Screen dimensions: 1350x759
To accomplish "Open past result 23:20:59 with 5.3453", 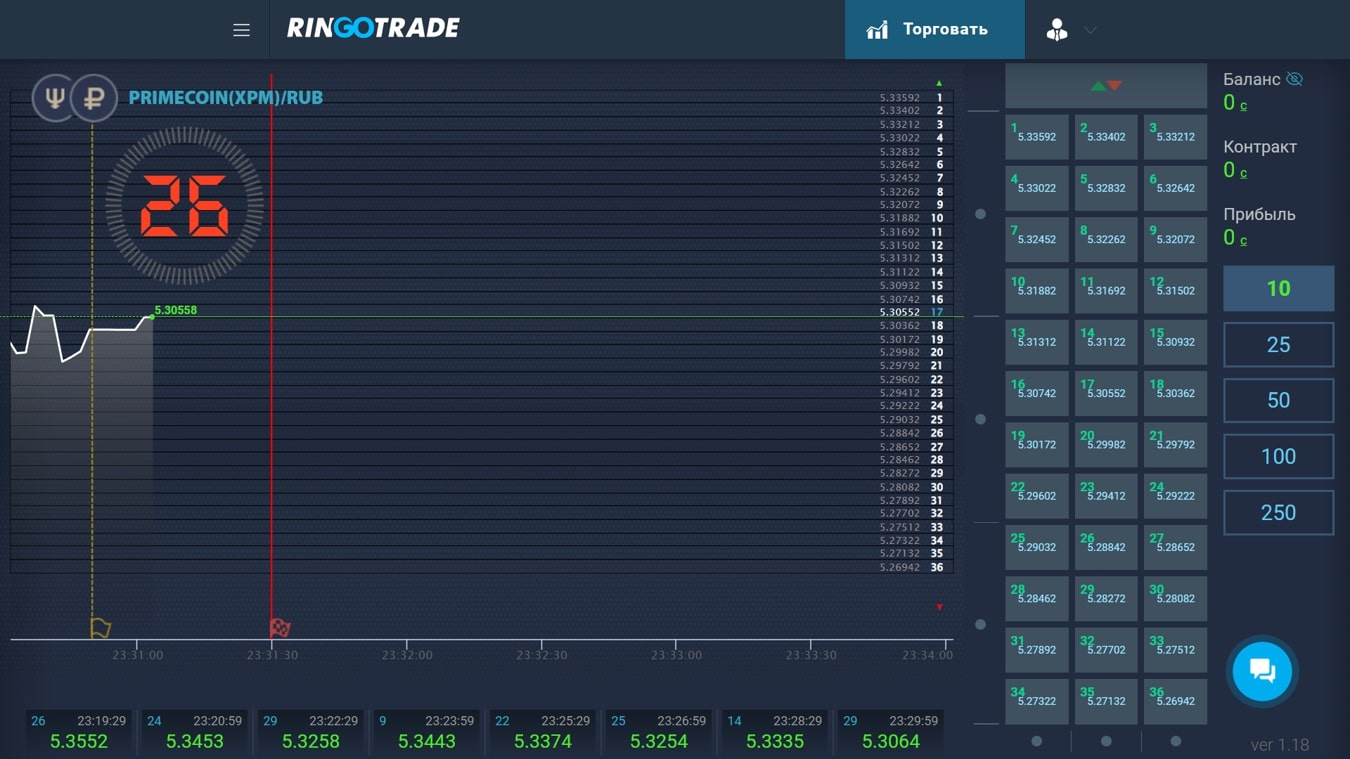I will [195, 732].
